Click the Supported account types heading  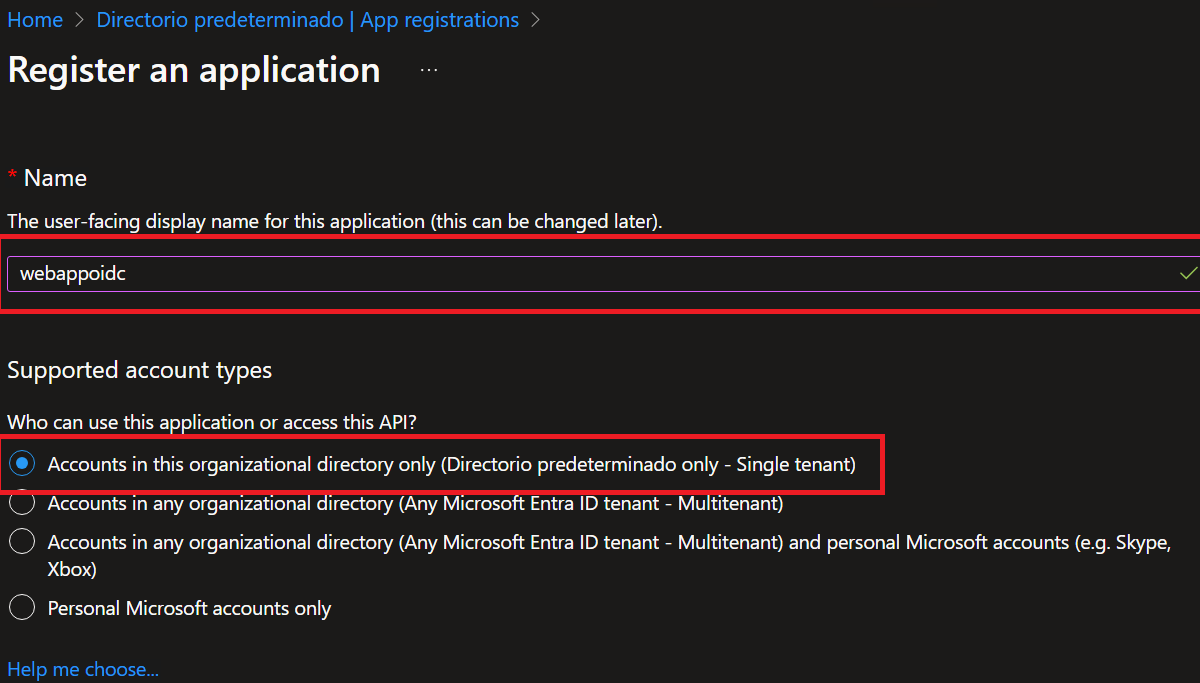point(139,369)
